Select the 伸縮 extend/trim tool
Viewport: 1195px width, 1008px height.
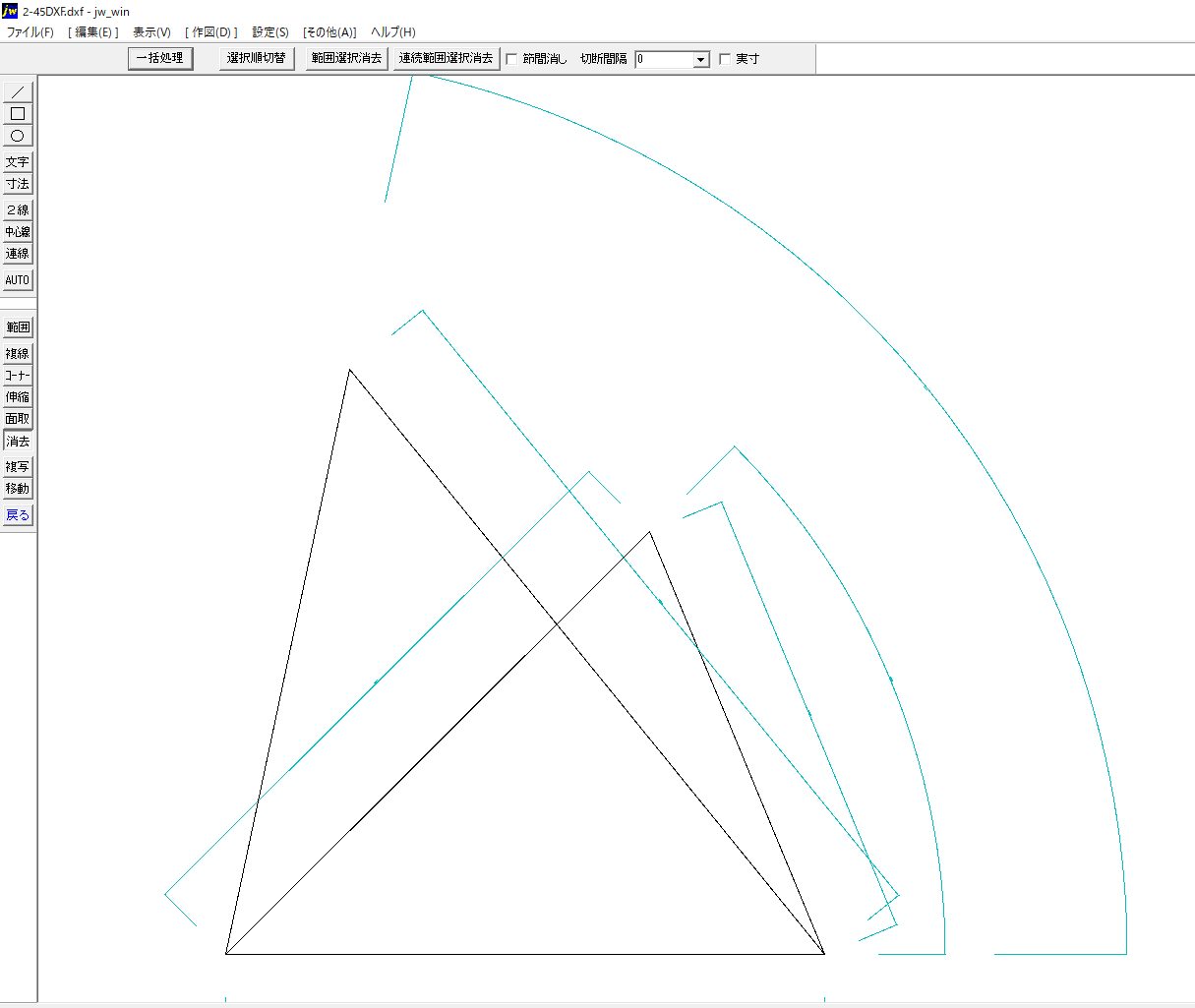pos(18,397)
